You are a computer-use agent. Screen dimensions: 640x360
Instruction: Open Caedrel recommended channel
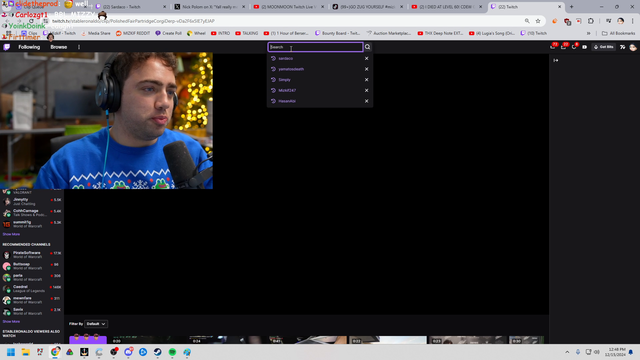click(x=32, y=289)
